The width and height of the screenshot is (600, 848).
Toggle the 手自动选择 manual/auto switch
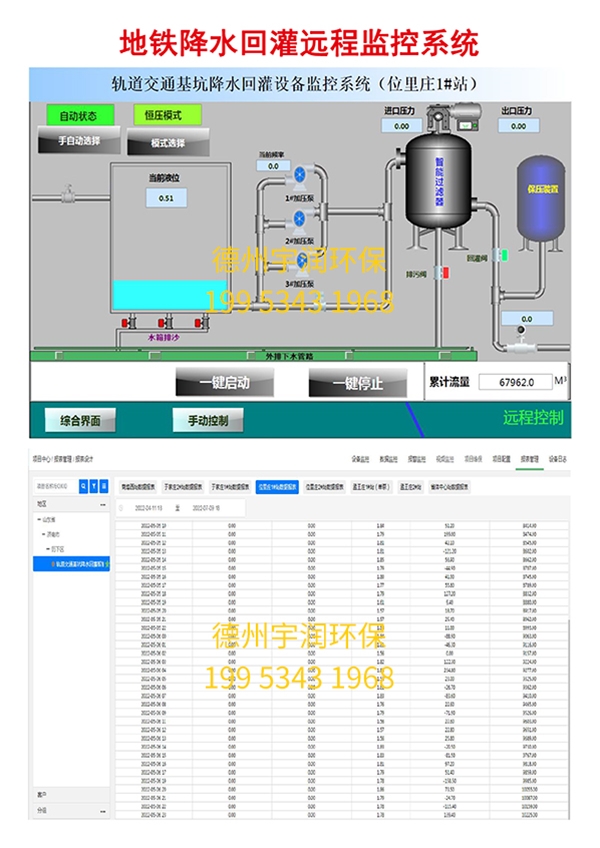click(79, 142)
